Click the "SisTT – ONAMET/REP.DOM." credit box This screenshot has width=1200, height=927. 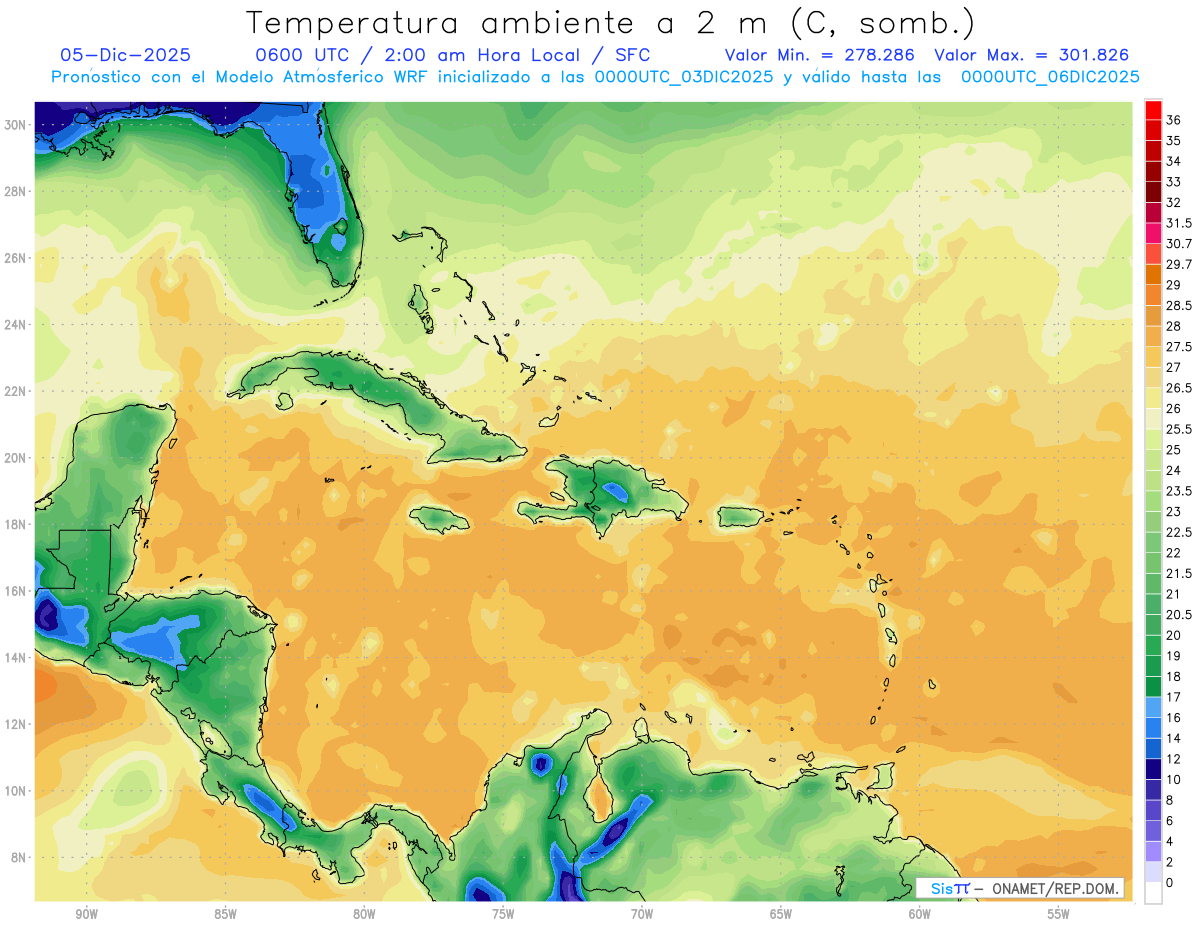(1020, 888)
